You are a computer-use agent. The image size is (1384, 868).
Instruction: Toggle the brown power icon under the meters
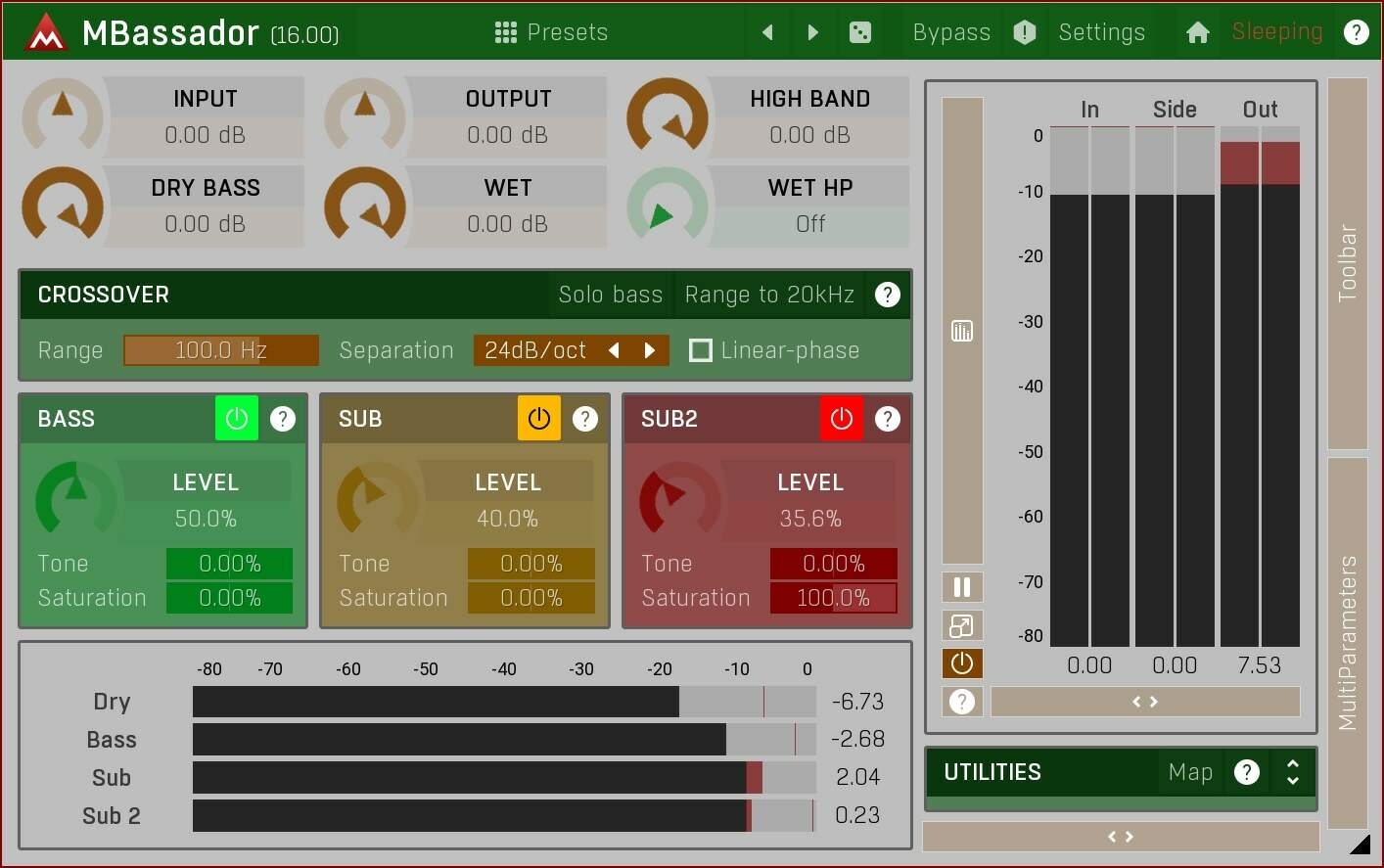click(x=961, y=662)
